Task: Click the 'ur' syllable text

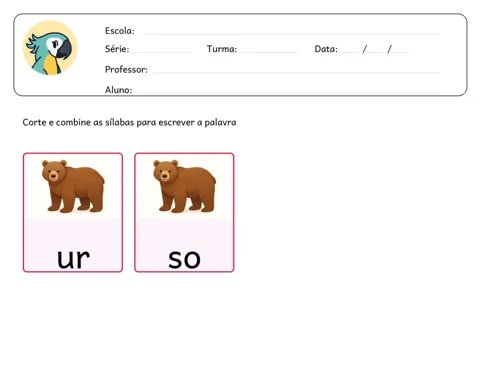Action: point(73,258)
